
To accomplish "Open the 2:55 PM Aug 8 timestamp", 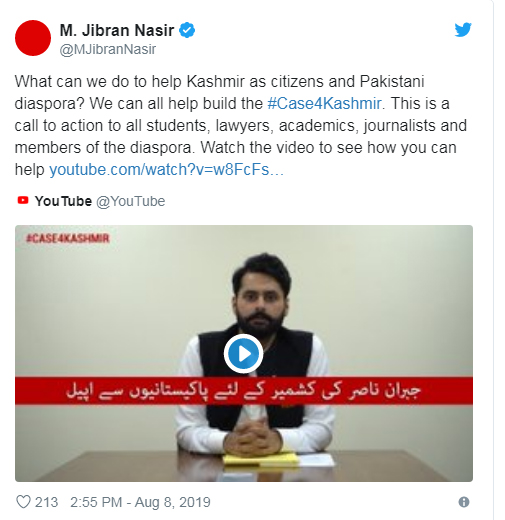I will point(140,502).
